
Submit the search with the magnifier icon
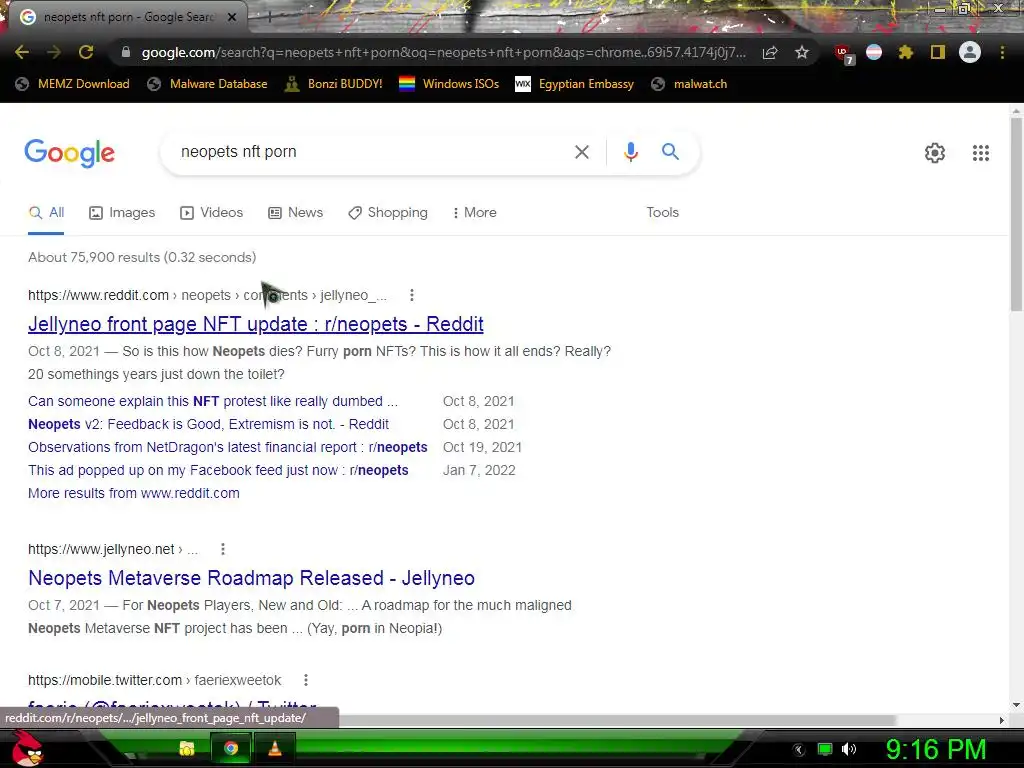(x=670, y=152)
